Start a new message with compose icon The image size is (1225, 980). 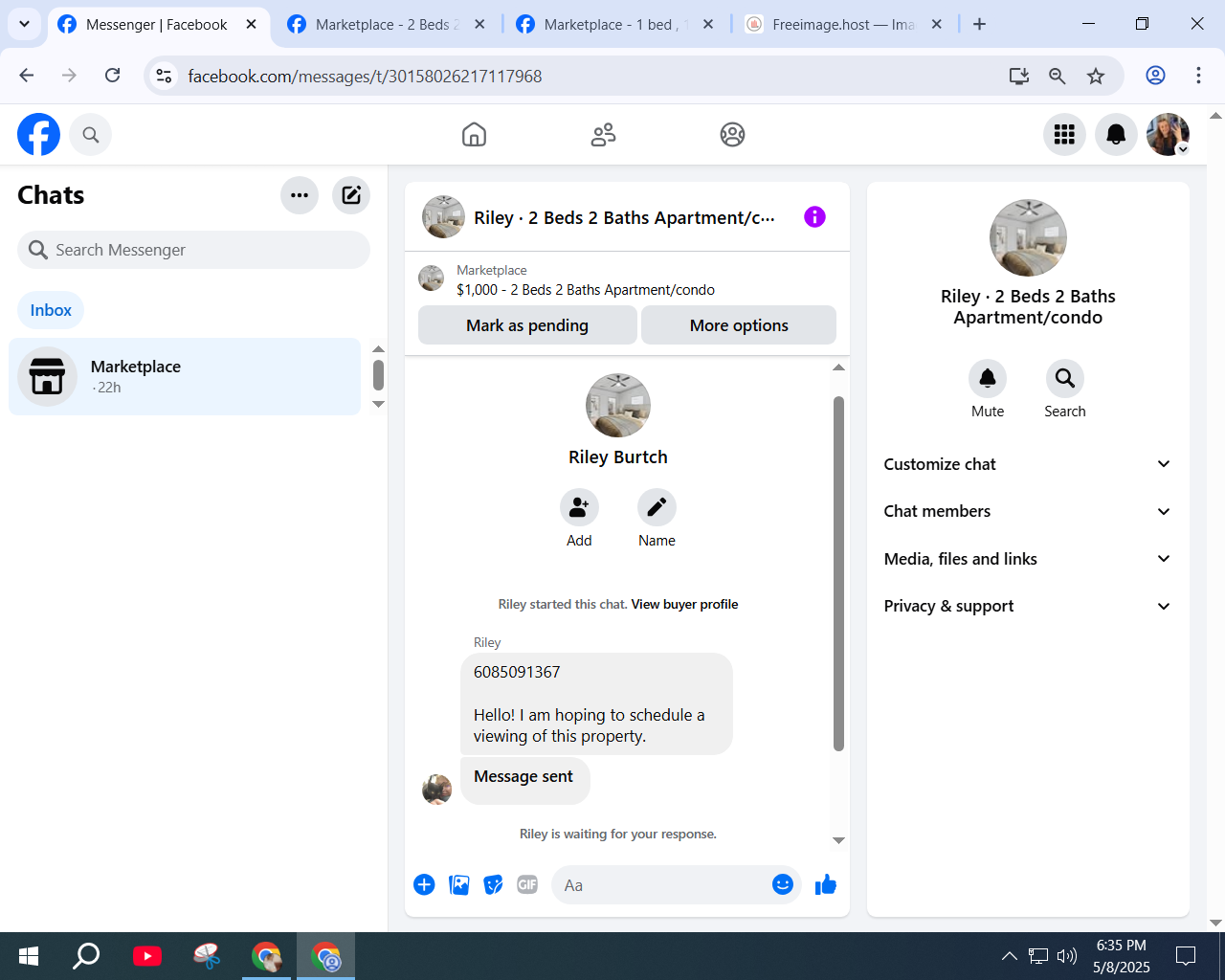coord(351,195)
